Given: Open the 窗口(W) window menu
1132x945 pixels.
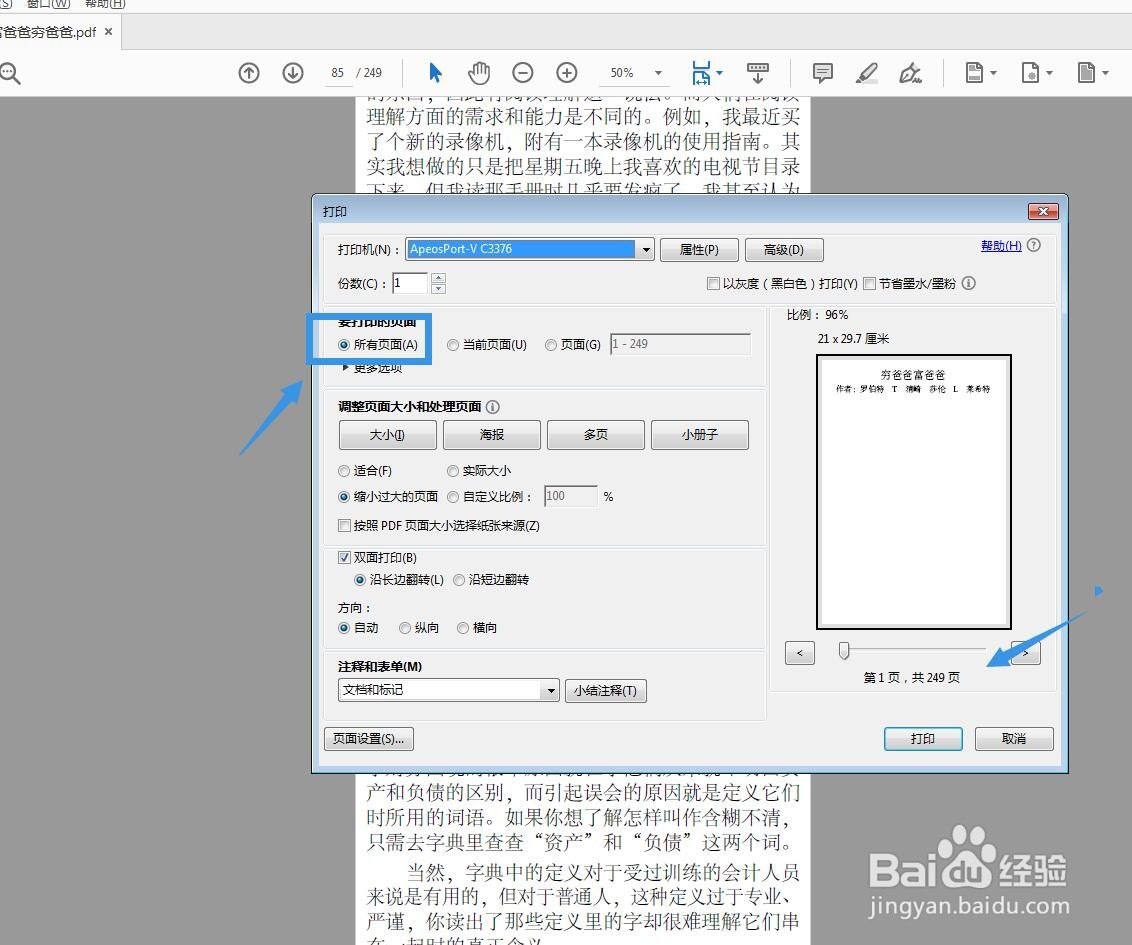Looking at the screenshot, I should [48, 4].
